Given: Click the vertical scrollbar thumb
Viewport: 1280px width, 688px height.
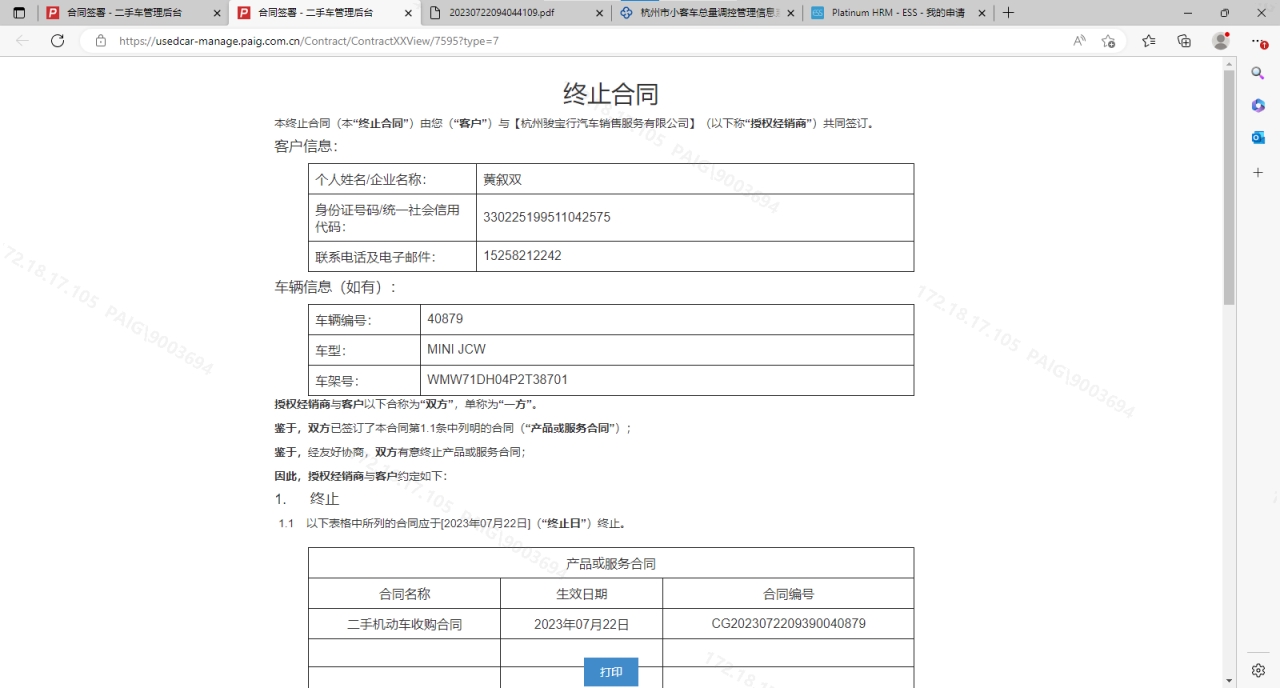Looking at the screenshot, I should click(x=1229, y=187).
